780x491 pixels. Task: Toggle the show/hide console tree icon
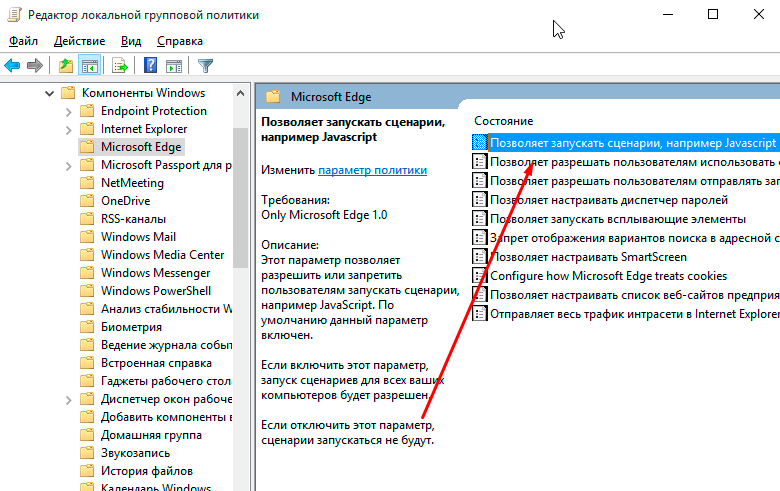(x=90, y=66)
